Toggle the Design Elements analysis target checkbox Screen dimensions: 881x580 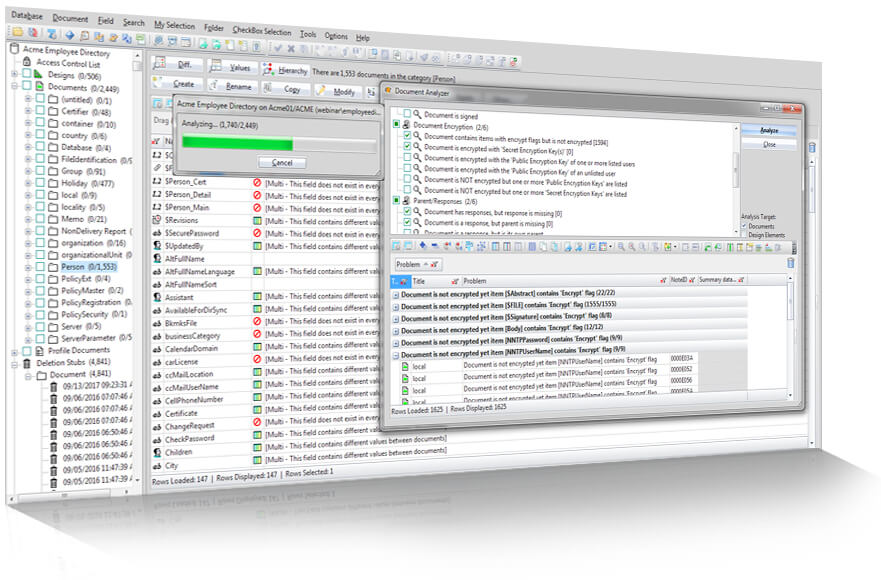point(743,234)
